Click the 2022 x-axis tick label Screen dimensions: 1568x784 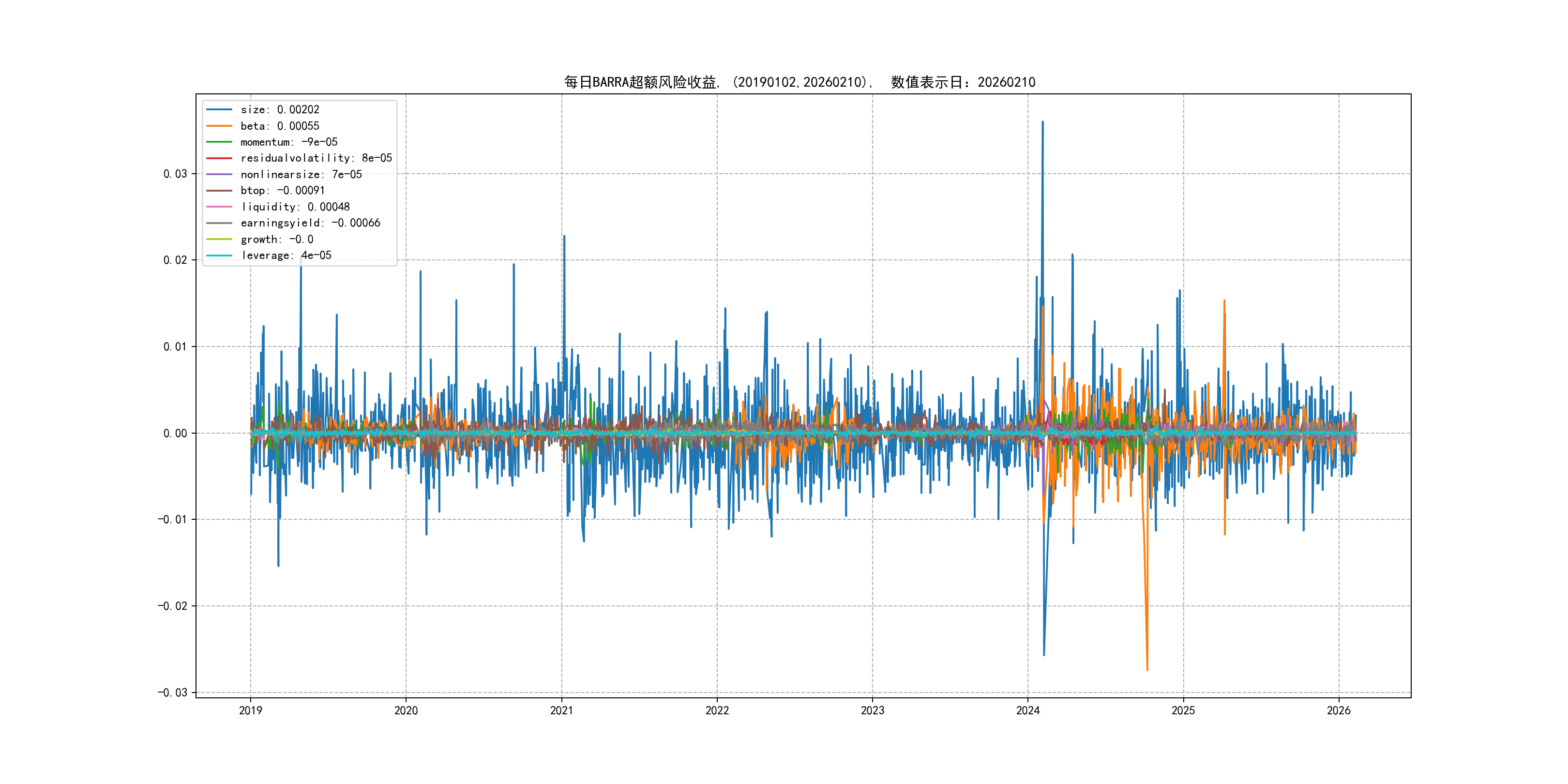[717, 710]
